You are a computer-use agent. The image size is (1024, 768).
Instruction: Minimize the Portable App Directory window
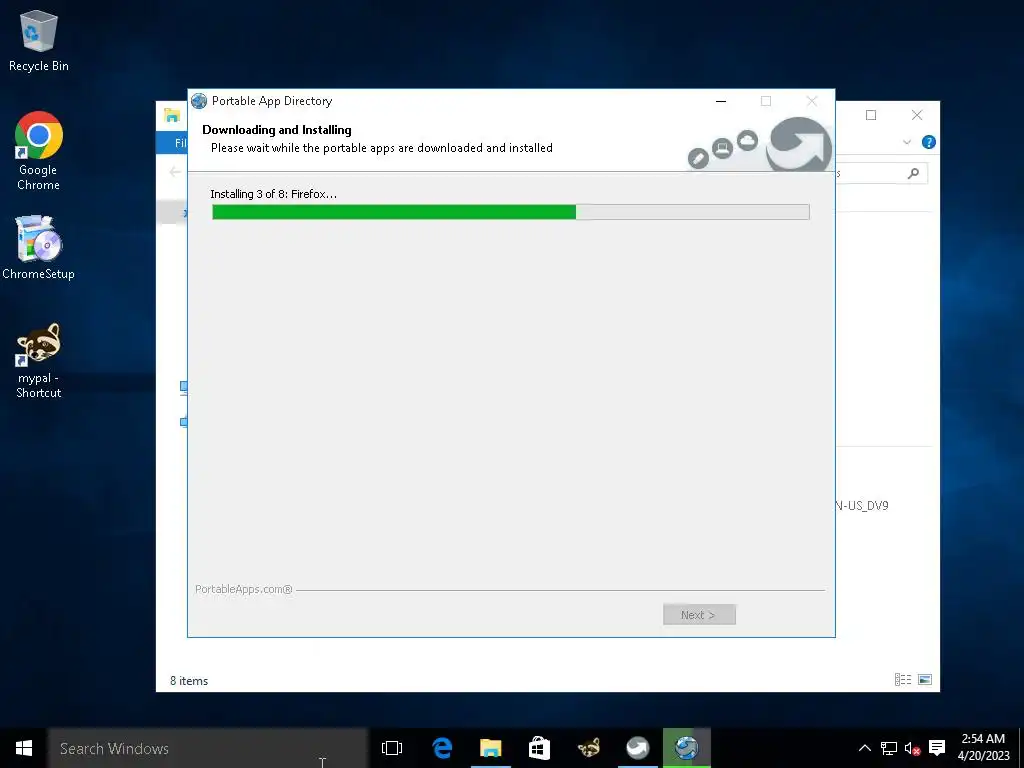[721, 101]
